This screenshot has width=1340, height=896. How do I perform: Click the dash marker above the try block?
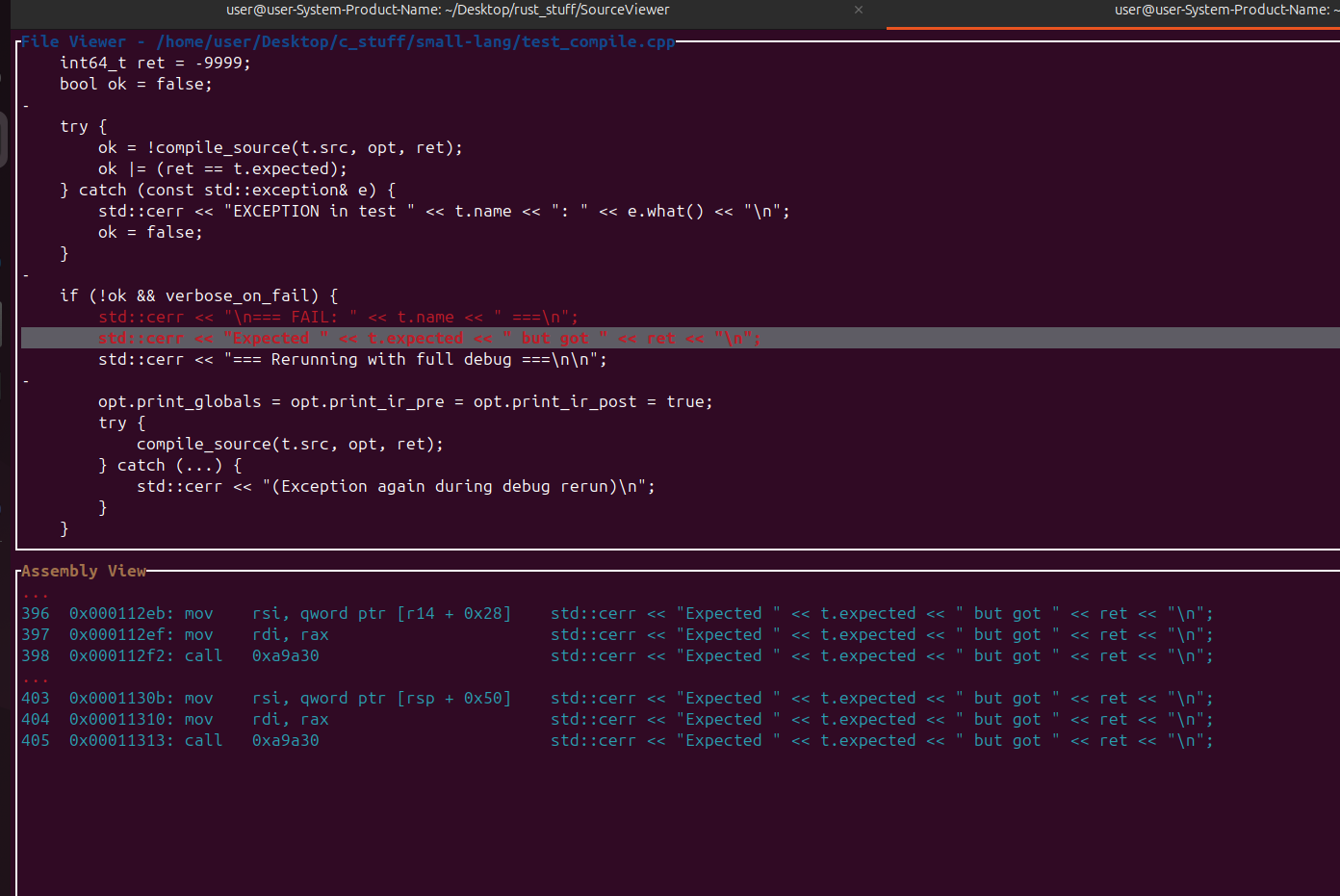click(x=26, y=106)
